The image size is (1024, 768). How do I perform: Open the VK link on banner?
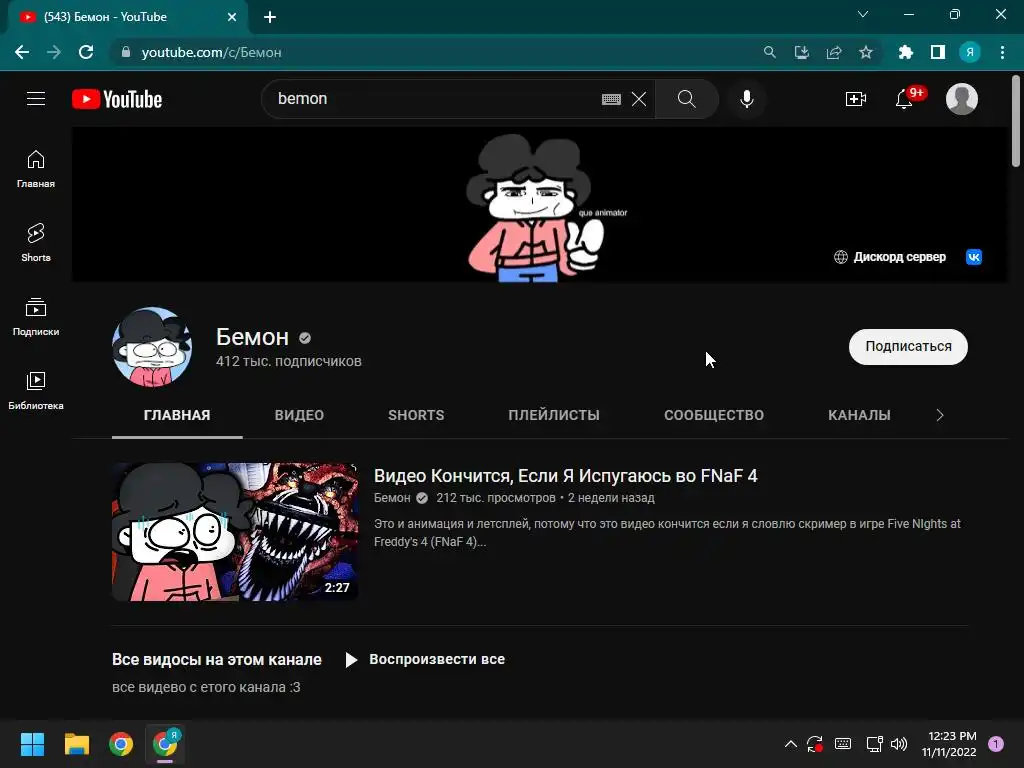click(974, 257)
